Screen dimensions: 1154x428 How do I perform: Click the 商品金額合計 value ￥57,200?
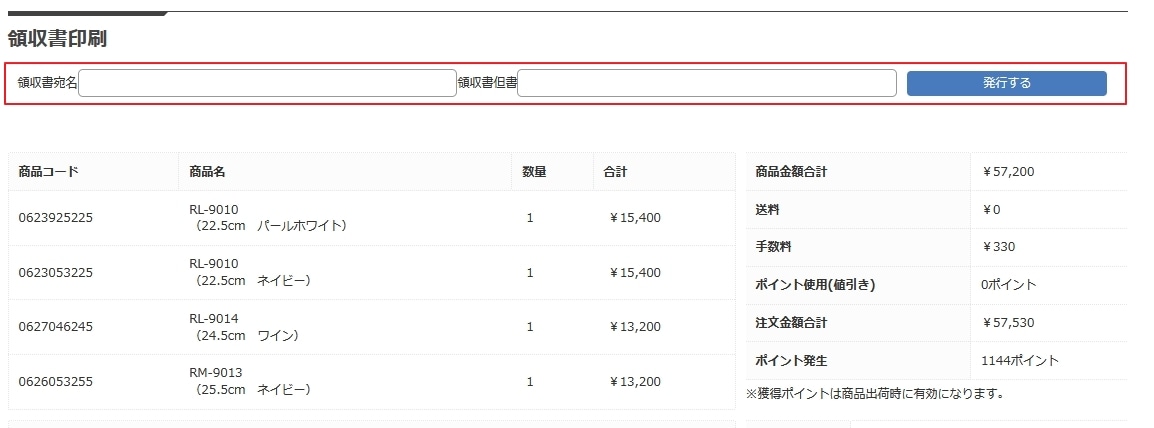coord(1008,172)
